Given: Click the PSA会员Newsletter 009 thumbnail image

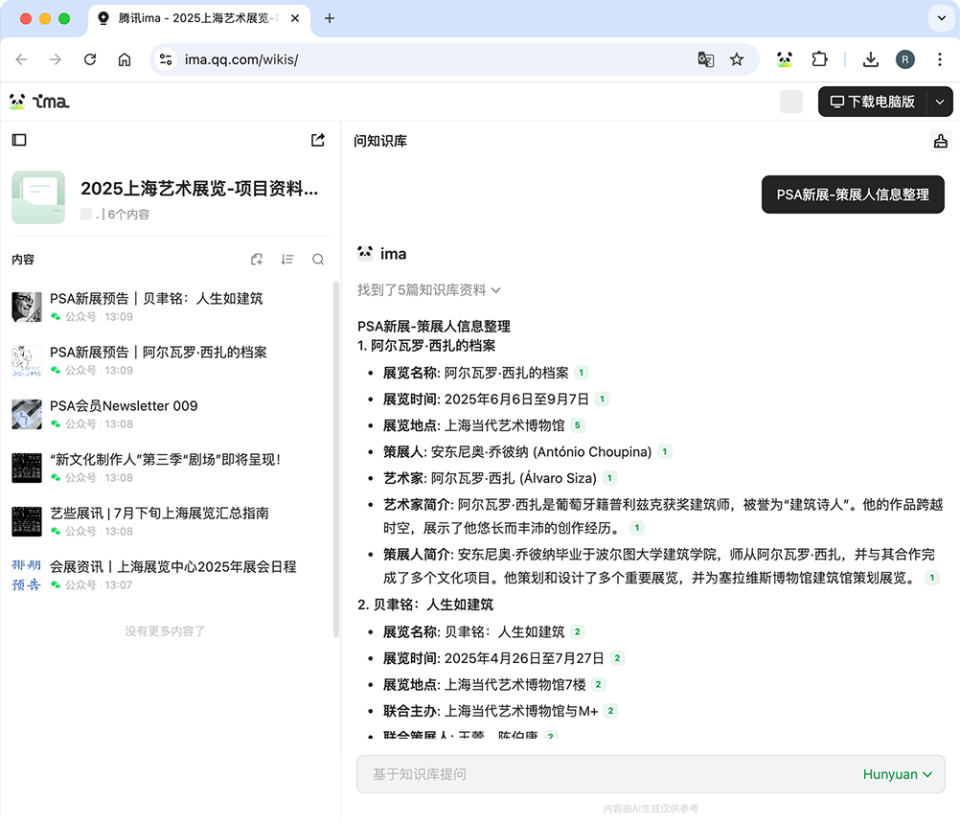Looking at the screenshot, I should click(x=26, y=413).
